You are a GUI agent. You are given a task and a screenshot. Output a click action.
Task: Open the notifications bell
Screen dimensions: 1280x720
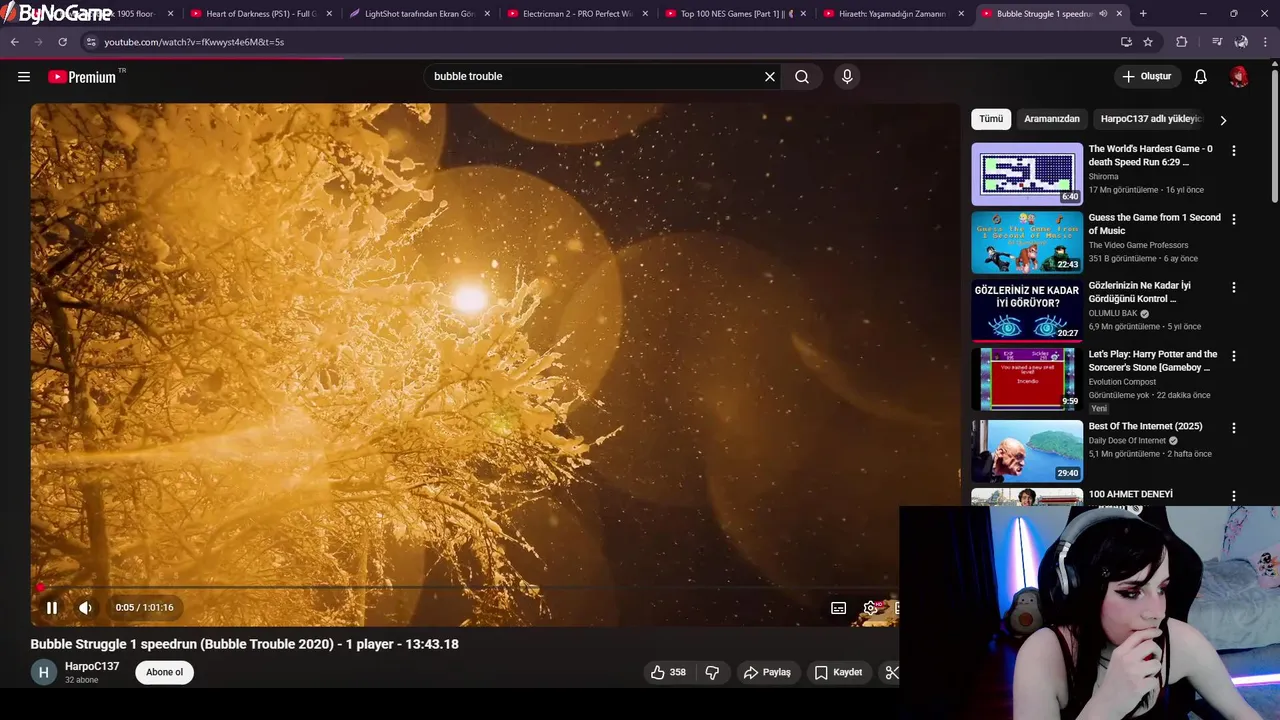click(1200, 76)
